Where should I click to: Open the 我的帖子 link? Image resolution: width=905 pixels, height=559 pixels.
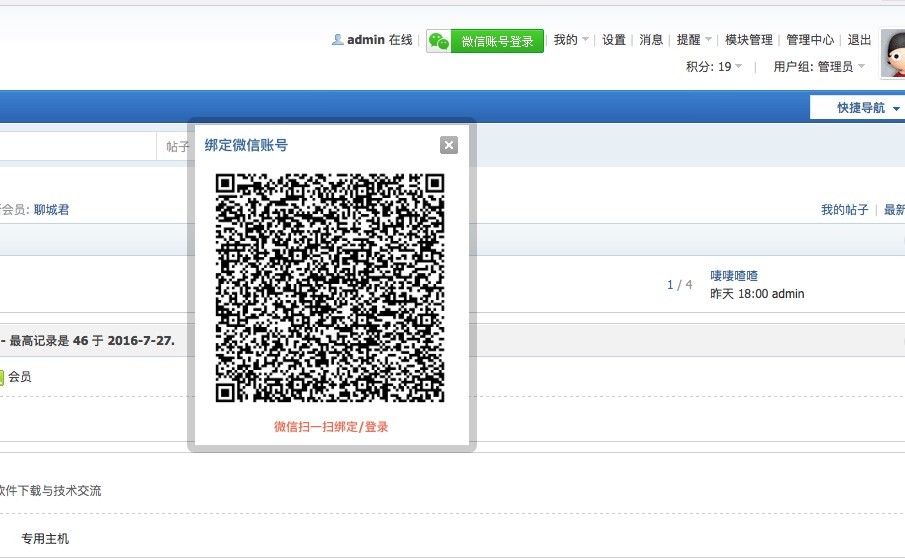(845, 210)
